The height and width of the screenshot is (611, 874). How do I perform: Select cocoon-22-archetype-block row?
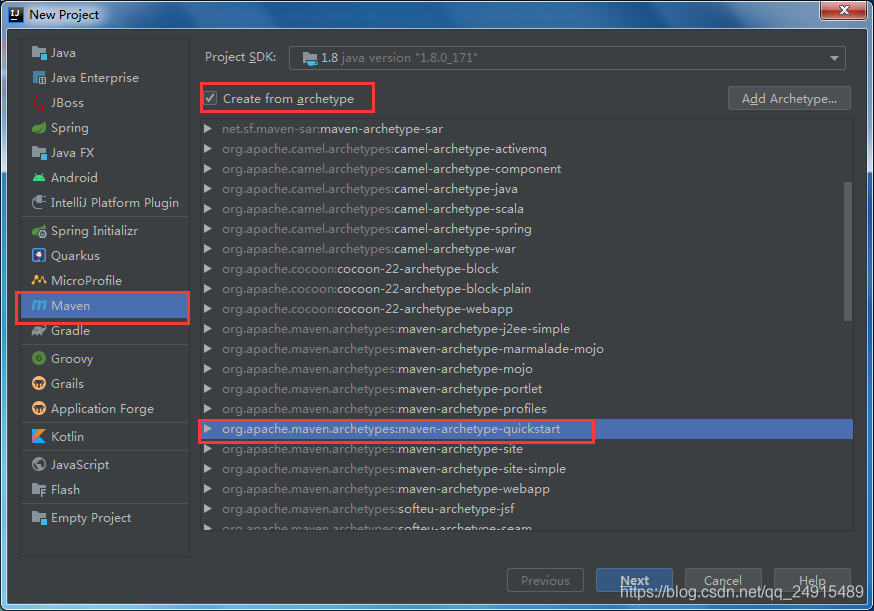click(527, 269)
